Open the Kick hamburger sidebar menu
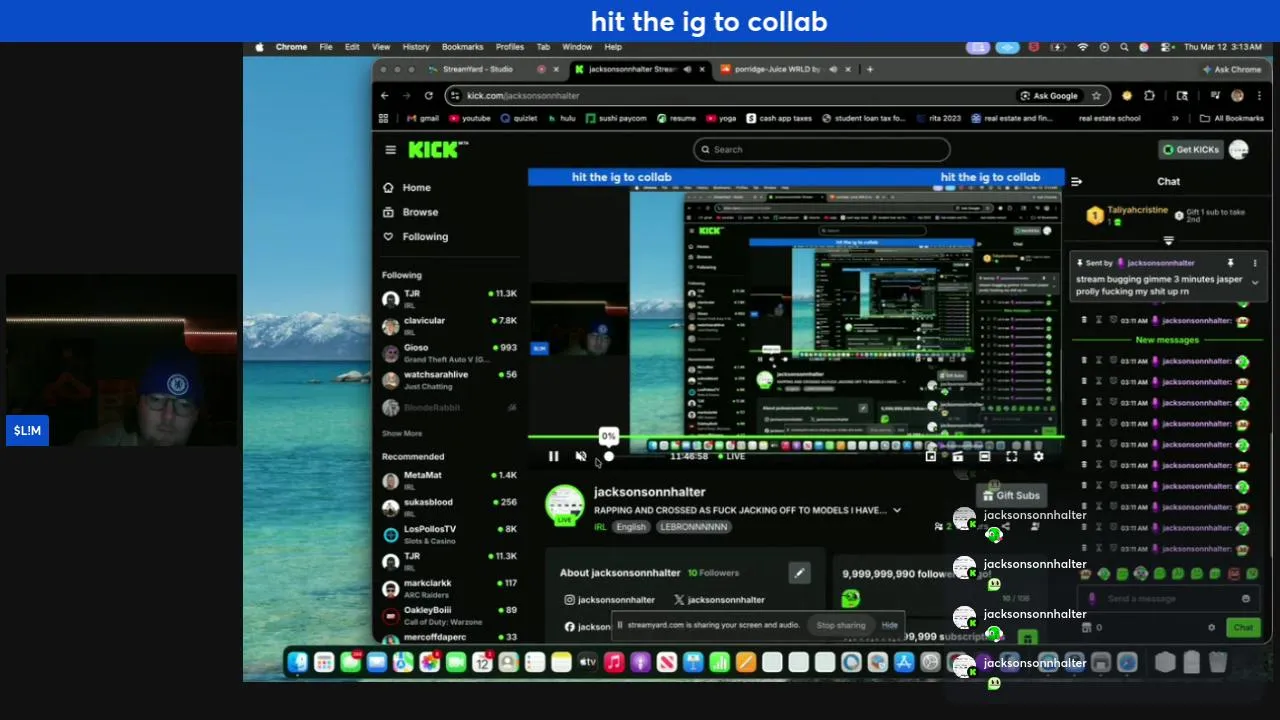 click(x=390, y=150)
